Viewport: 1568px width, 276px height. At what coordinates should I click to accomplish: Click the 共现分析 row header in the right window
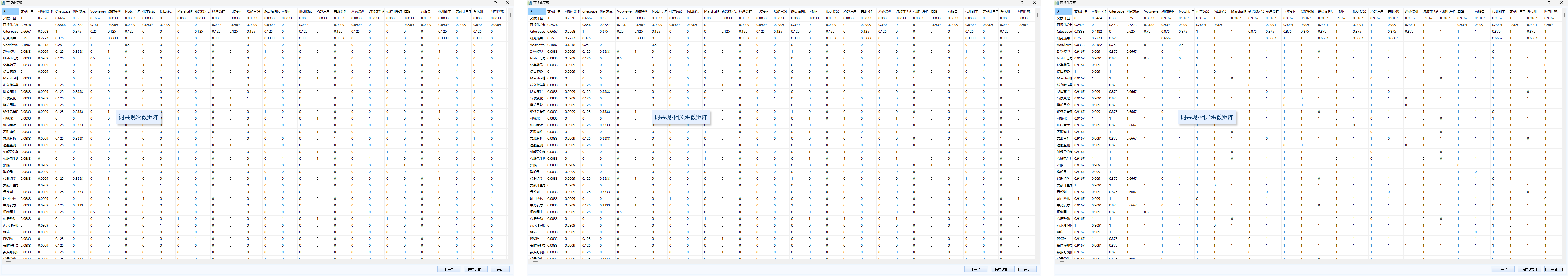coord(1064,139)
